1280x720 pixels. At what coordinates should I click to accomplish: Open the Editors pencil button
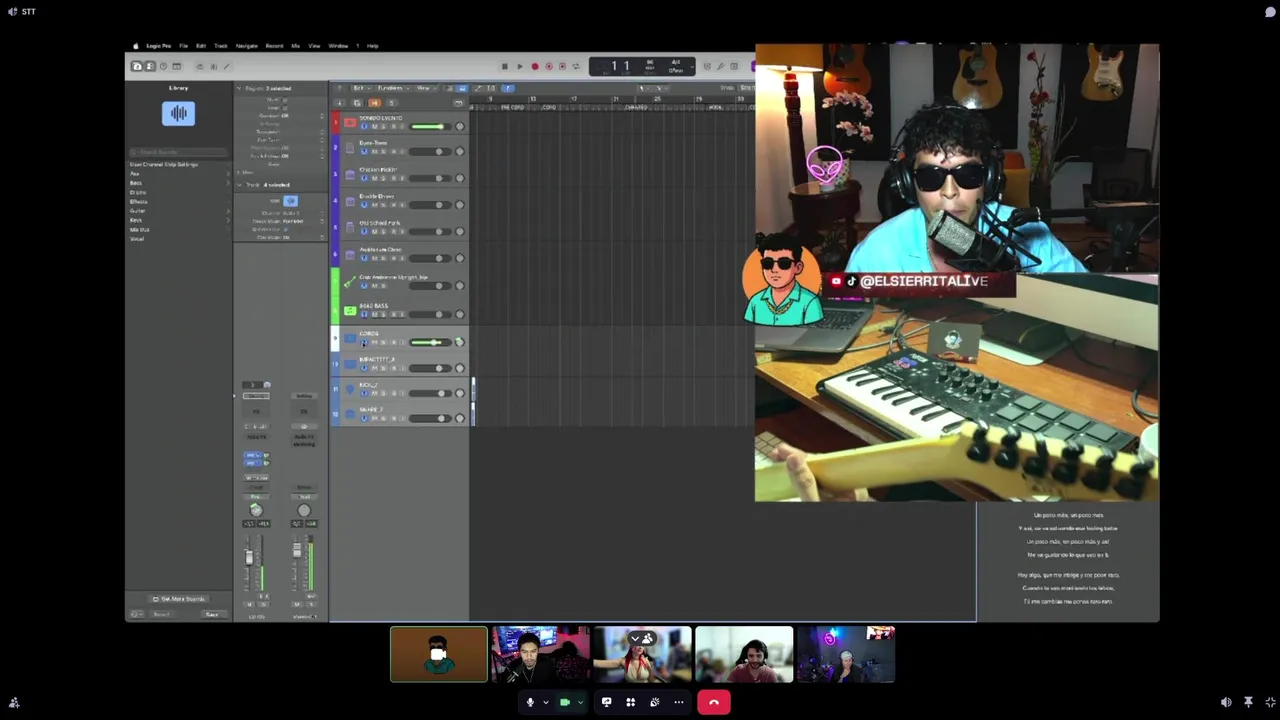tap(226, 66)
